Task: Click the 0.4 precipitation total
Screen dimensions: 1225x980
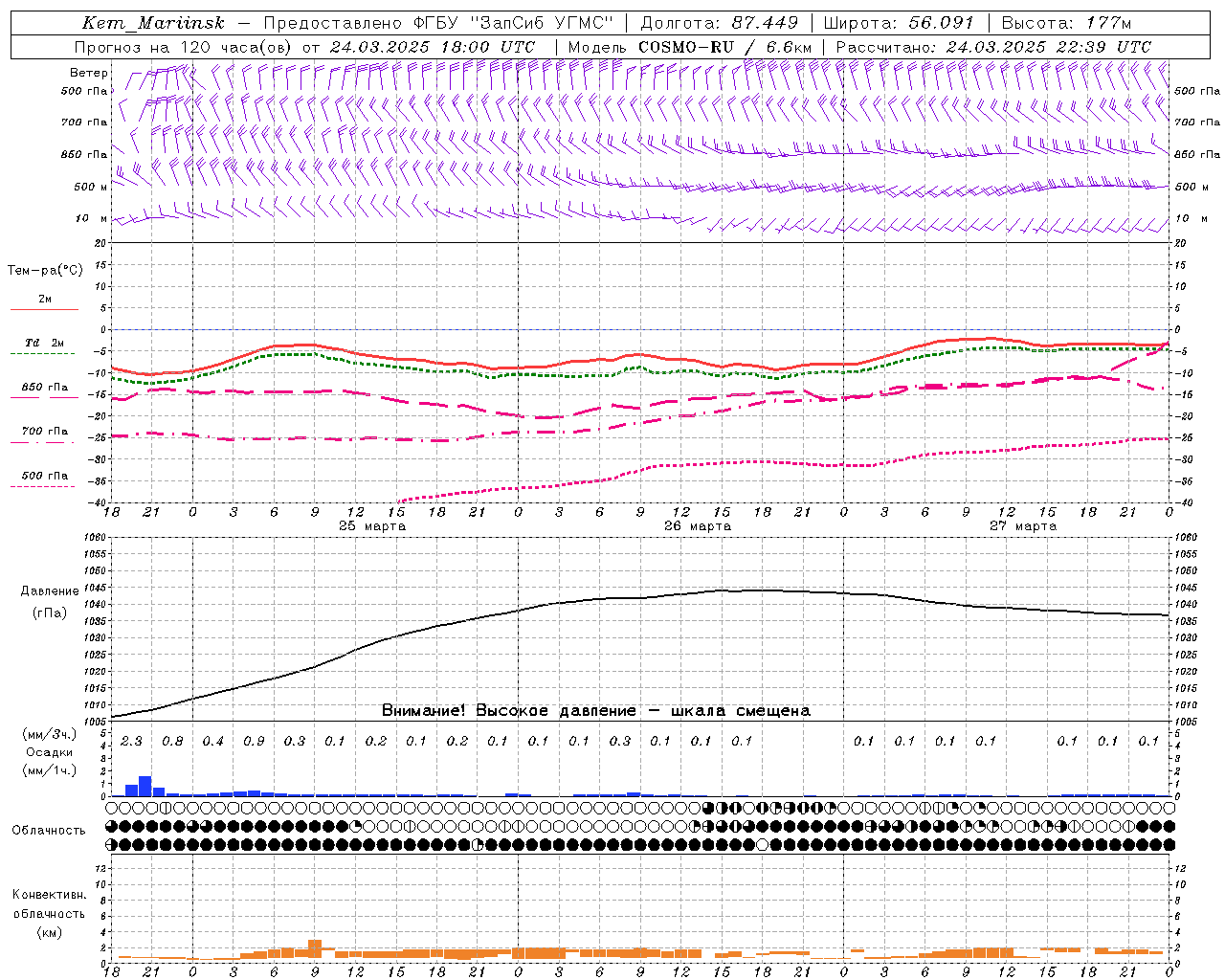Action: (212, 741)
